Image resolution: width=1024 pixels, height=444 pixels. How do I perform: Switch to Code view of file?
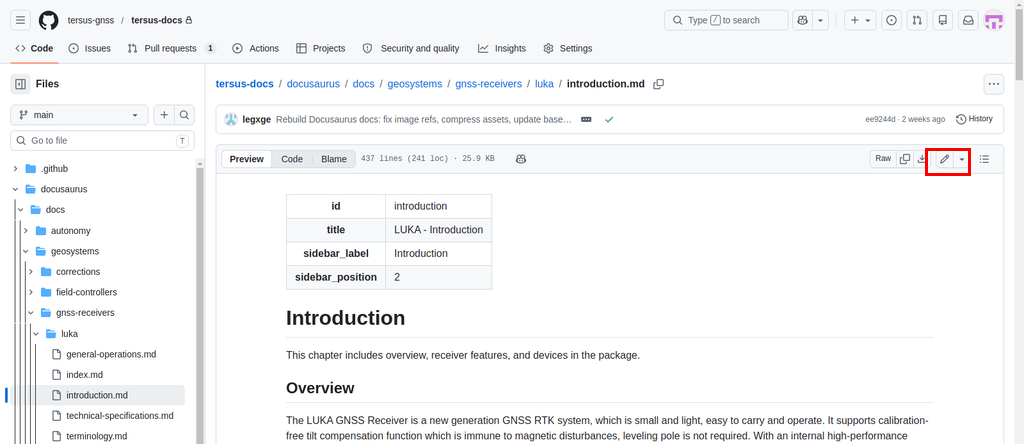click(x=292, y=159)
